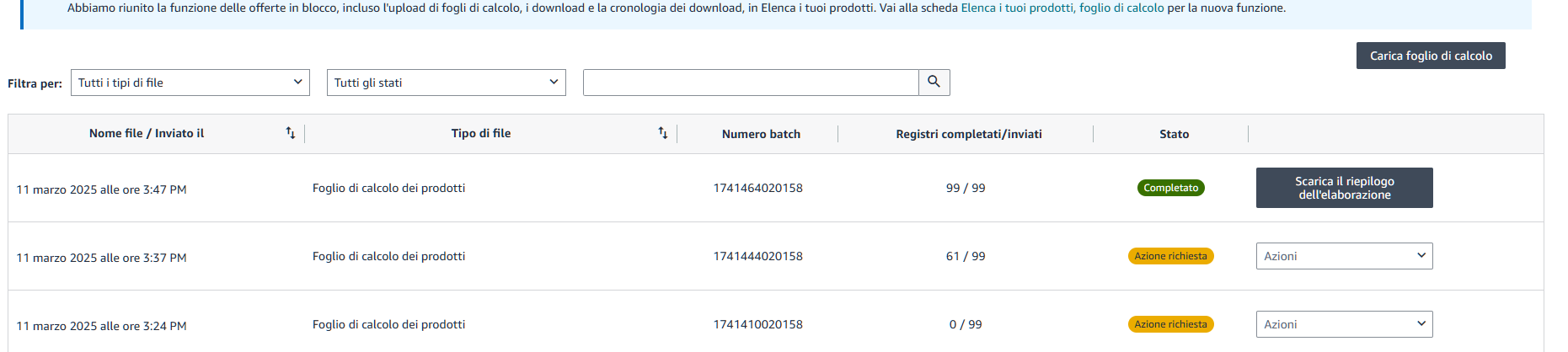
Task: Sort by Nome file / Inviato il arrows
Action: coord(291,133)
